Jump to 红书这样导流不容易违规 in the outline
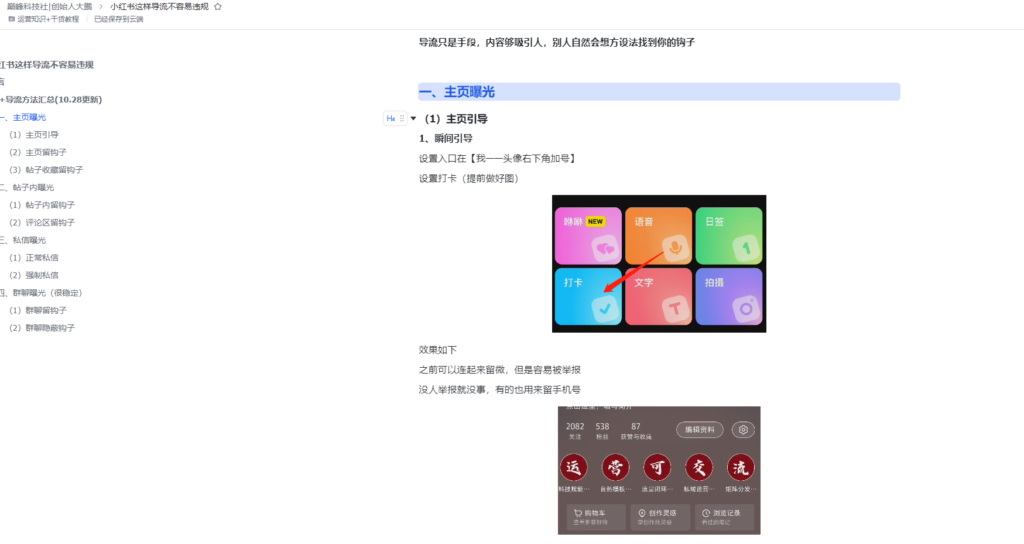 click(47, 65)
